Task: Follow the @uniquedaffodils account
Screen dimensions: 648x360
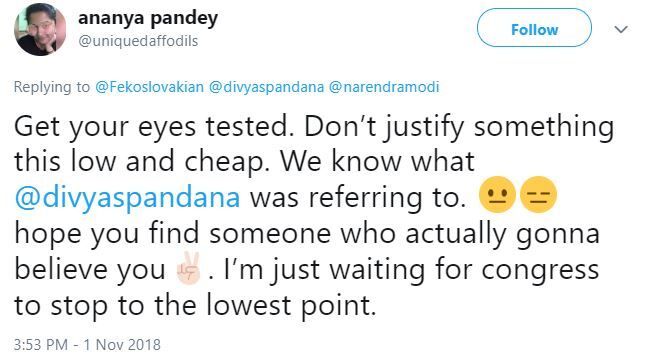Action: (534, 29)
